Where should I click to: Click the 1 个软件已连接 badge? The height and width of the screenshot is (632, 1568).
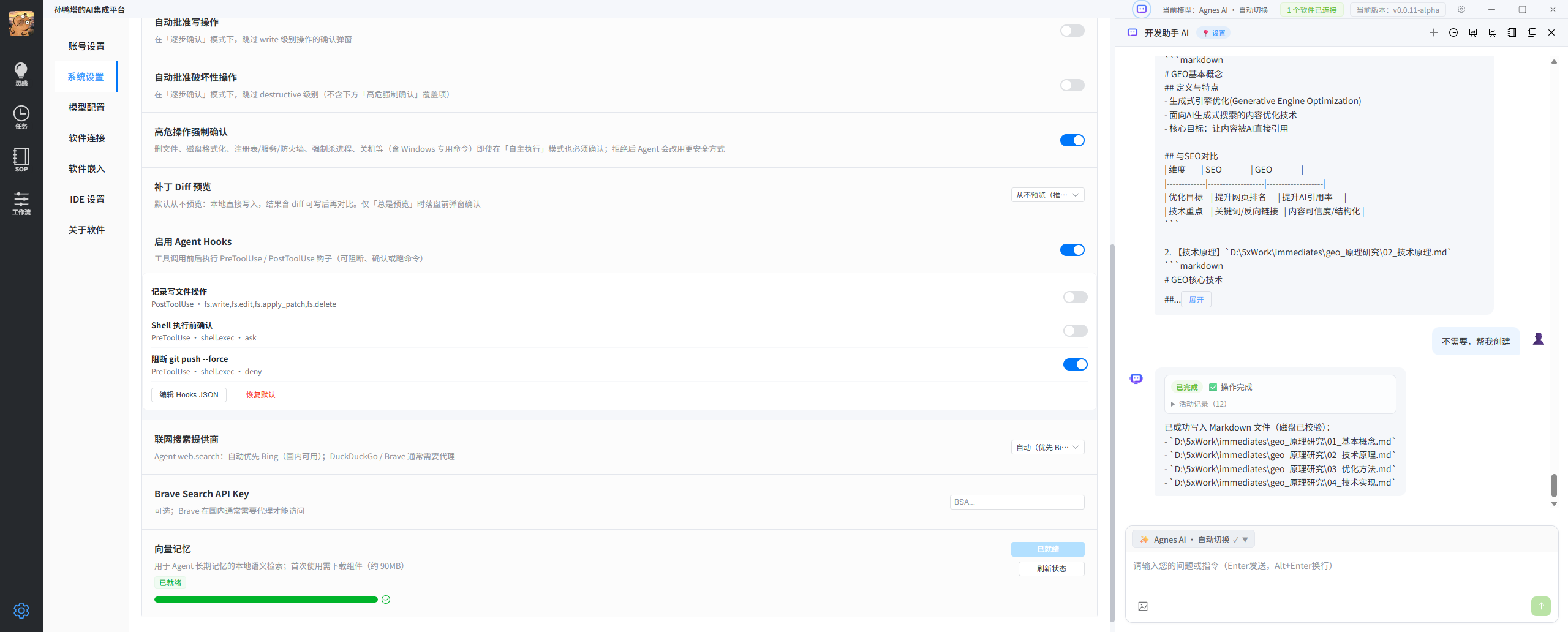1311,10
